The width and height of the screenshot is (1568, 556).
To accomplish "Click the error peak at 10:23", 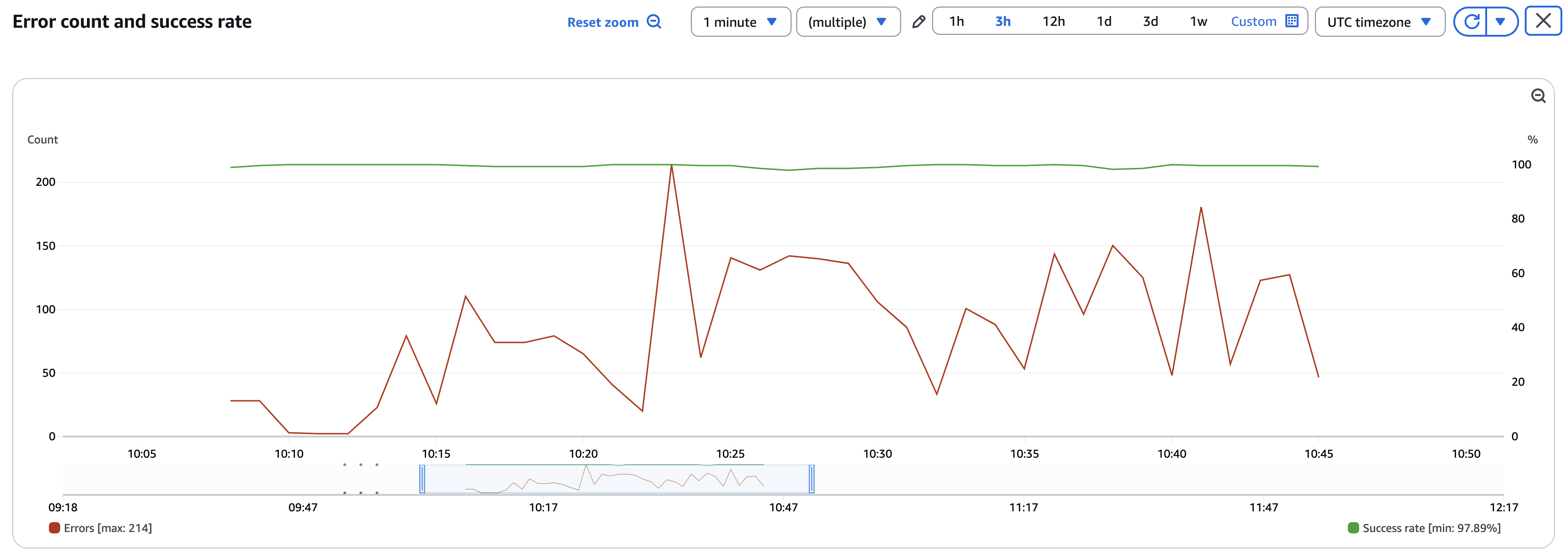I will 672,166.
